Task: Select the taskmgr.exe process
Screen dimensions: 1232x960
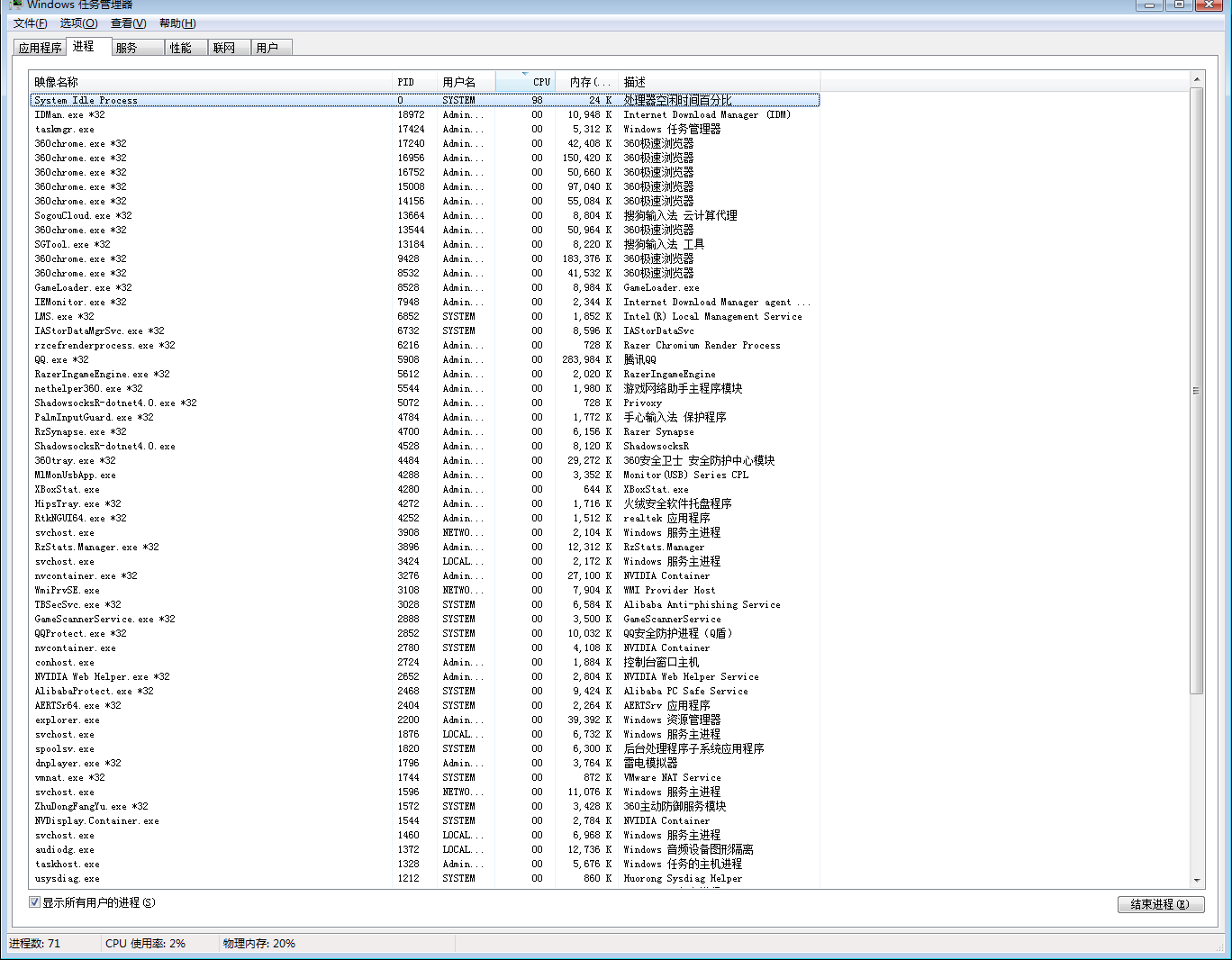Action: (425, 129)
